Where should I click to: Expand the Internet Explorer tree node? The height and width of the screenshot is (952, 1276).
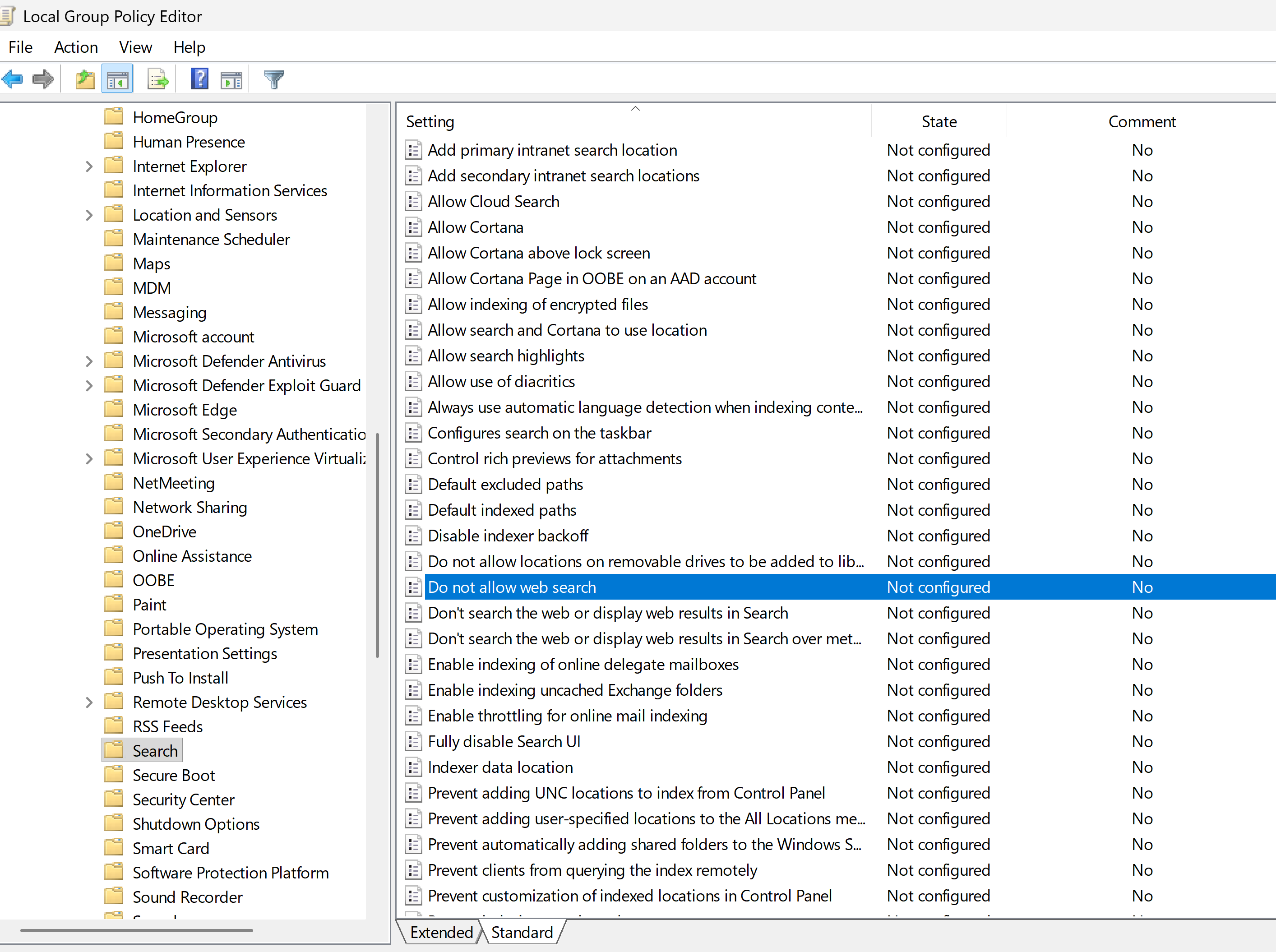(x=89, y=166)
